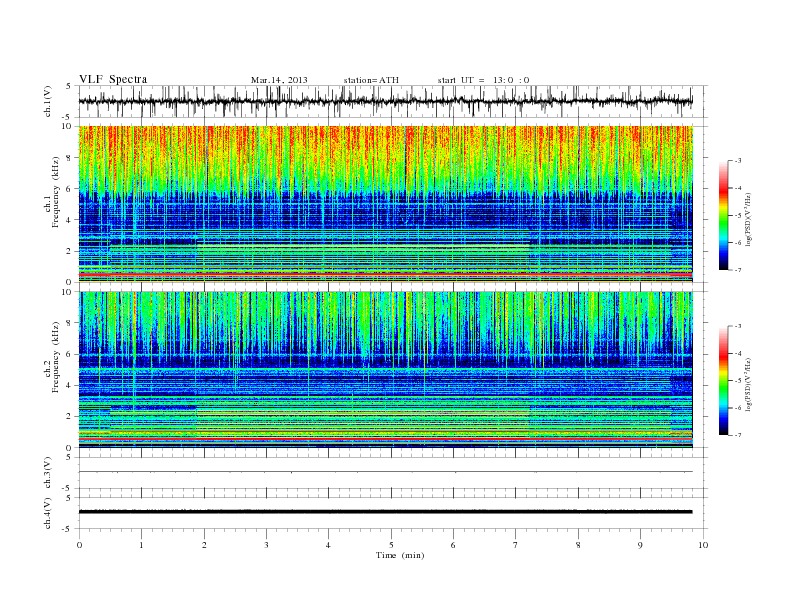Click the "5" tick on ch.1(V) axis
The height and width of the screenshot is (612, 792).
point(69,86)
